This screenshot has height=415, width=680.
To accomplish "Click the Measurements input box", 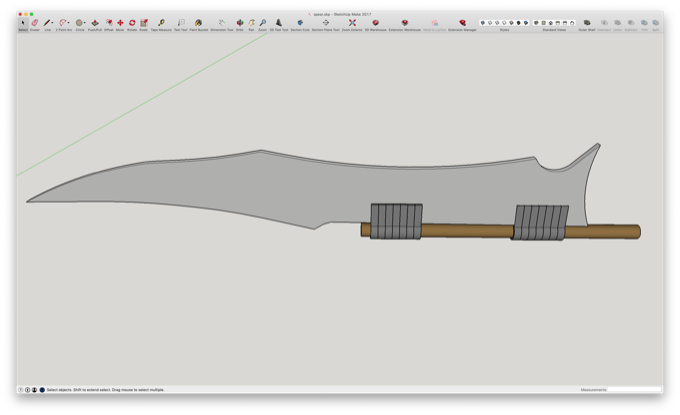I will pyautogui.click(x=634, y=389).
